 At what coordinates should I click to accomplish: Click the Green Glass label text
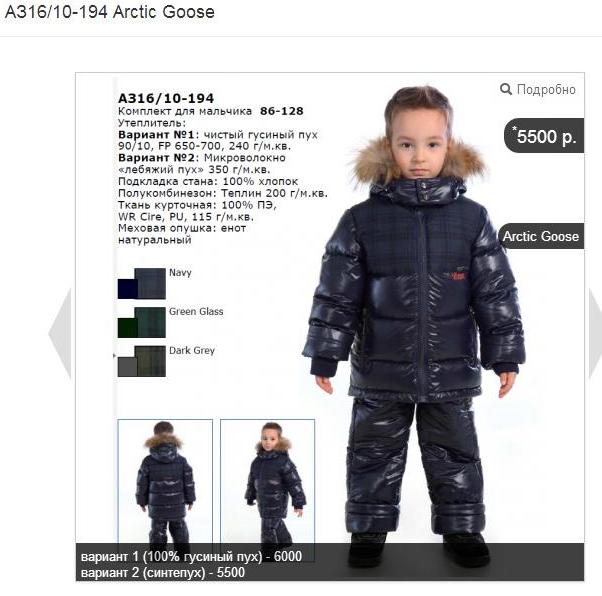pos(196,311)
